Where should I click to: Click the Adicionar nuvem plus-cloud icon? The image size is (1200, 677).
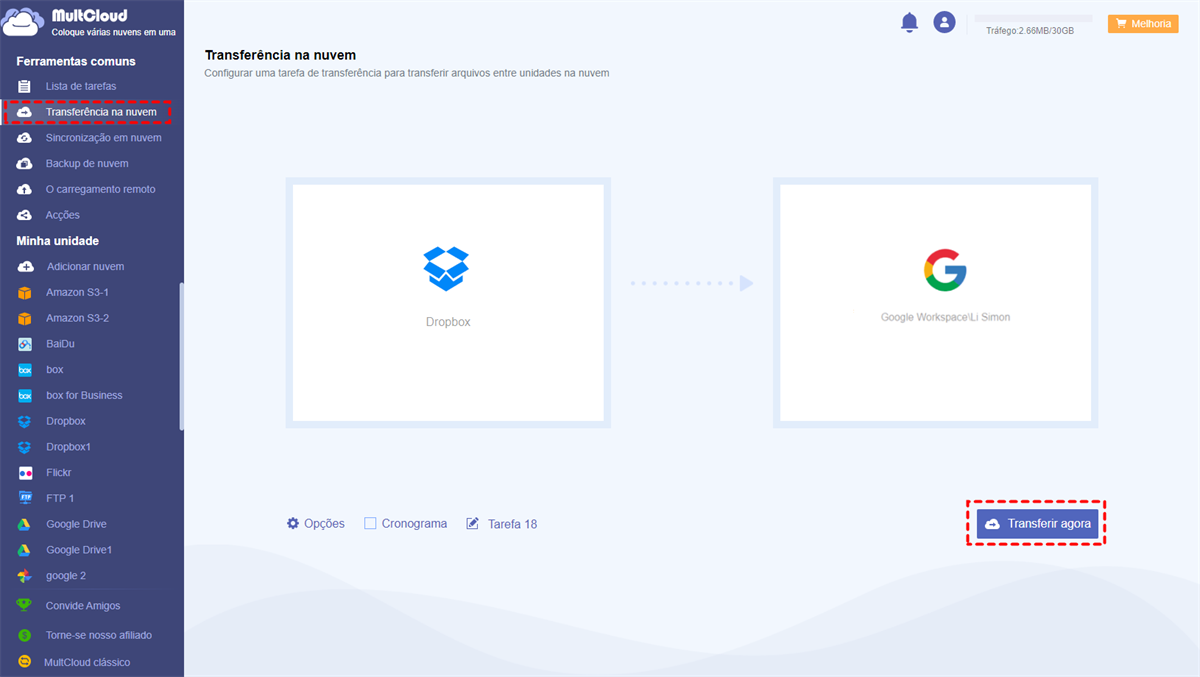coord(25,267)
